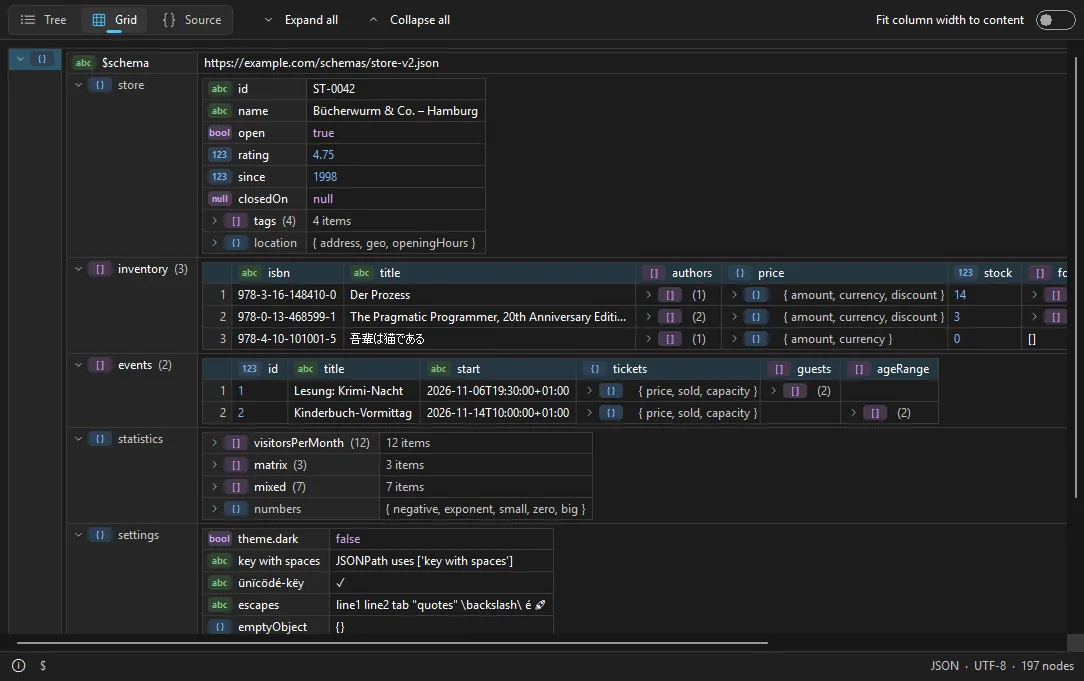
Task: Collapse the statistics node
Action: [x=78, y=439]
